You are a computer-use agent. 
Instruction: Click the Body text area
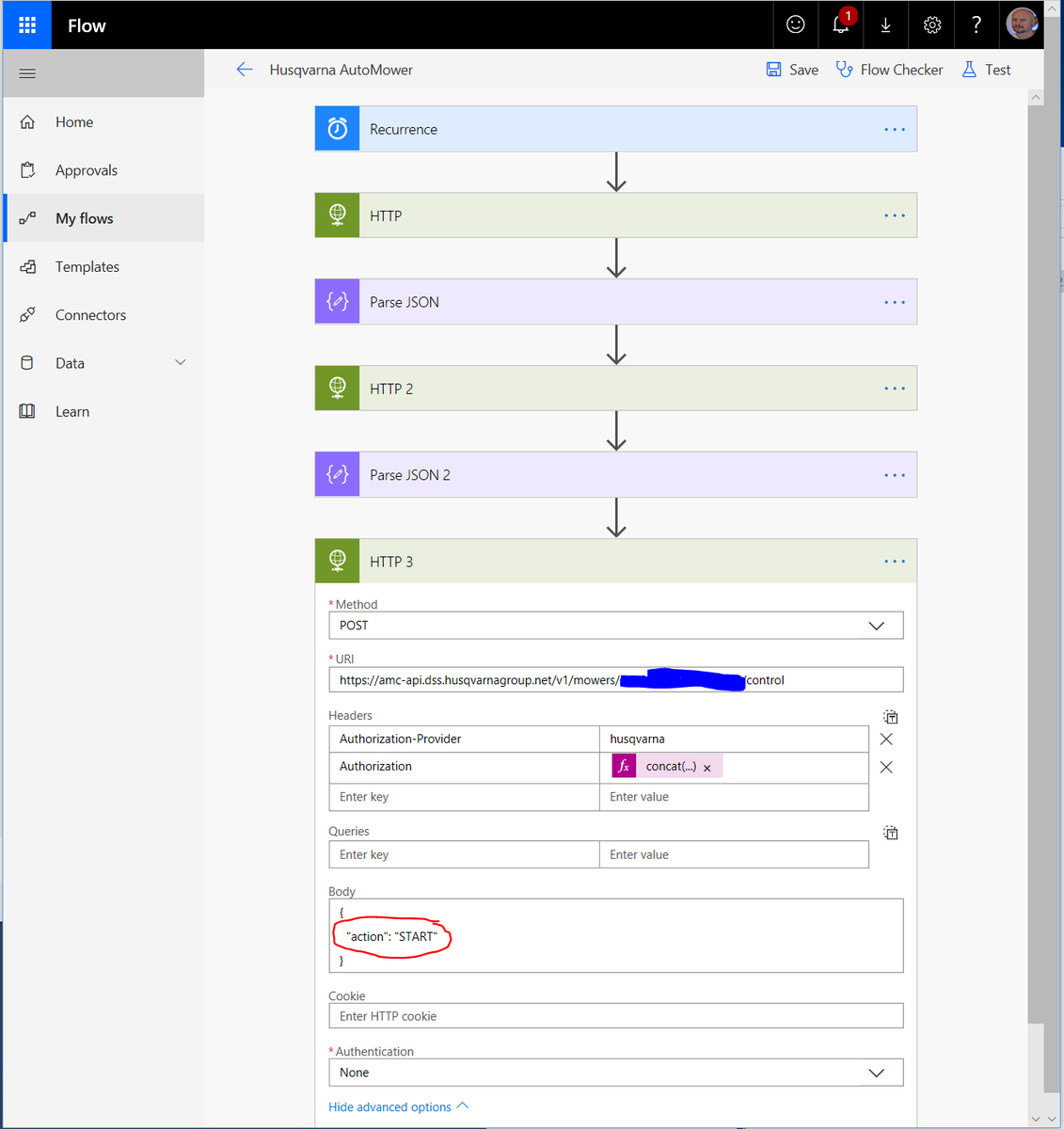(616, 936)
